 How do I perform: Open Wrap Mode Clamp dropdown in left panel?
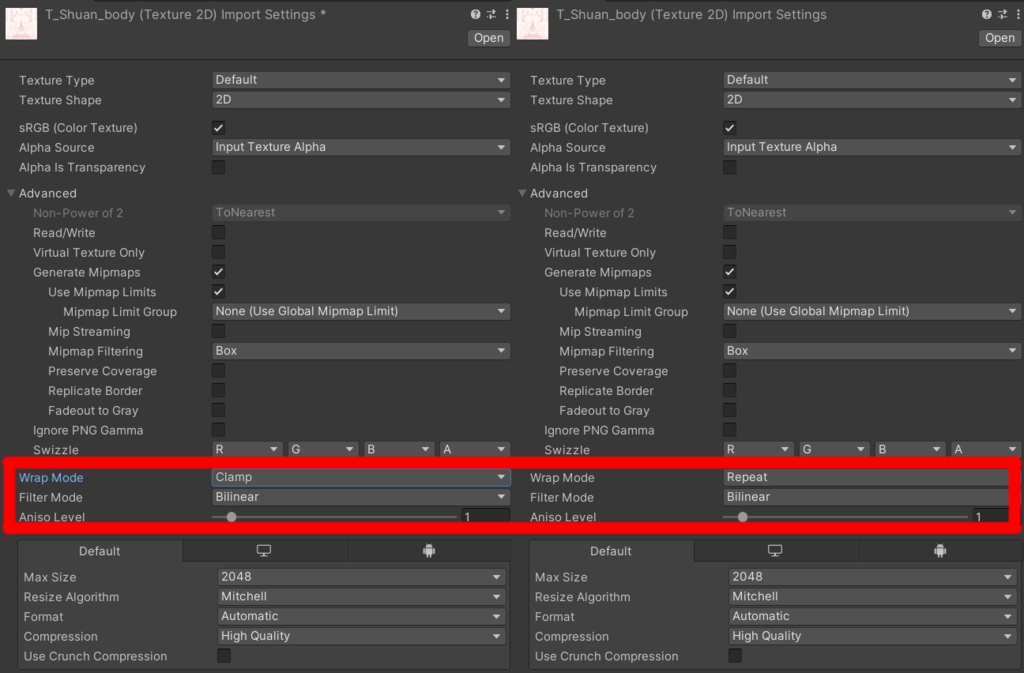coord(360,477)
